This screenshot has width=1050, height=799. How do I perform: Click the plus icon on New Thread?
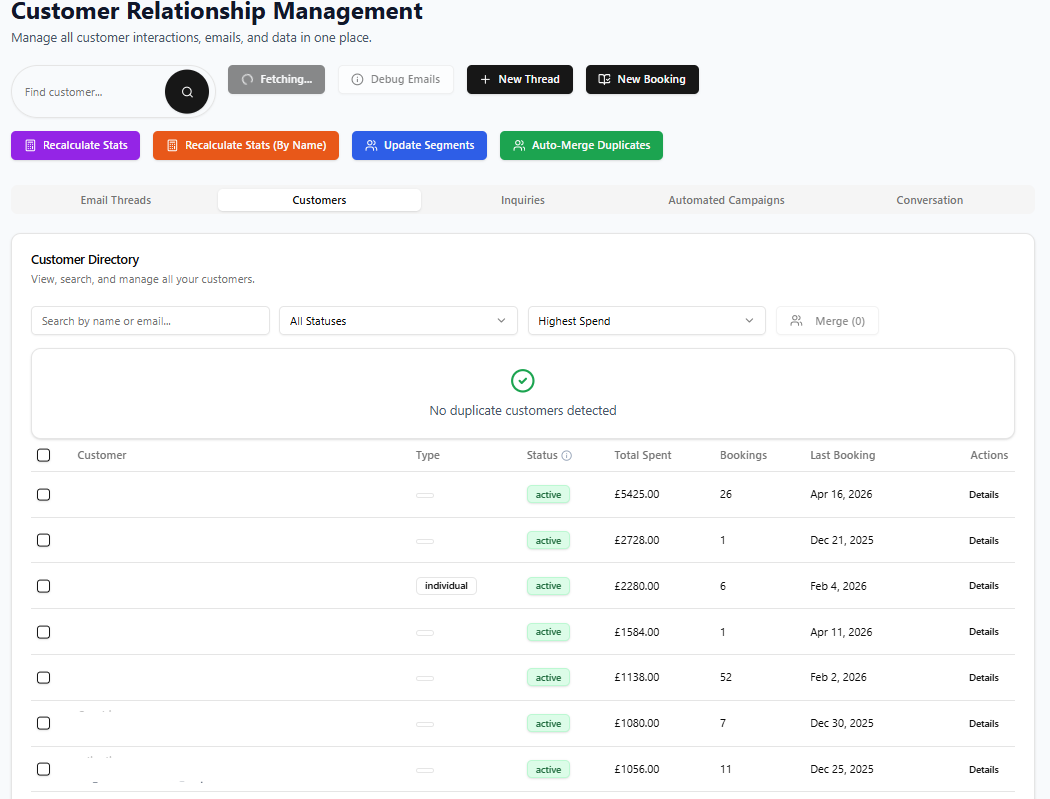tap(485, 79)
